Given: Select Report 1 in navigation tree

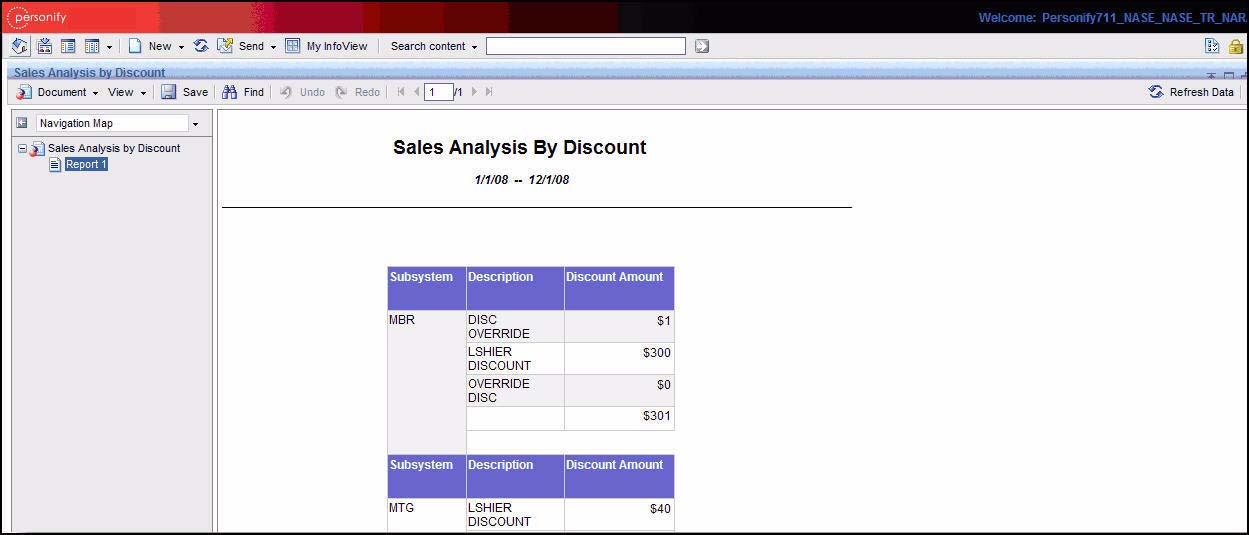Looking at the screenshot, I should coord(86,164).
